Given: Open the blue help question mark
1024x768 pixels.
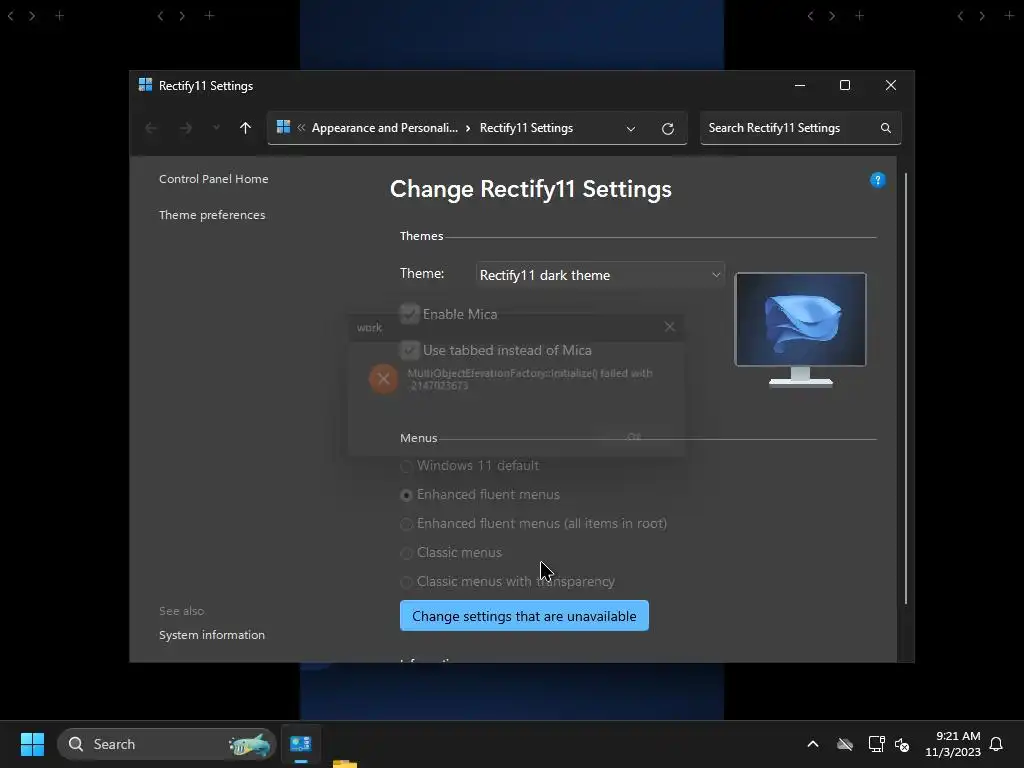Looking at the screenshot, I should (x=878, y=180).
